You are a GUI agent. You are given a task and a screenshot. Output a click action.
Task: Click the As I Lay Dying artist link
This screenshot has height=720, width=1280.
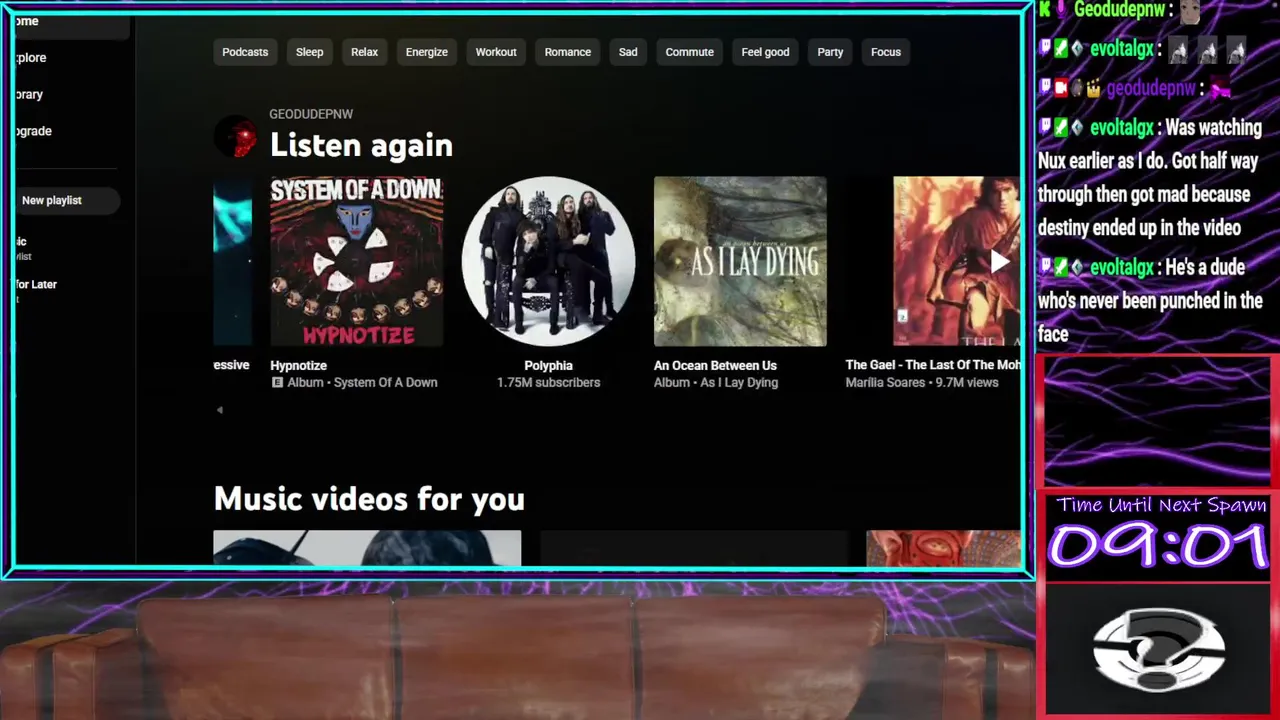[739, 382]
